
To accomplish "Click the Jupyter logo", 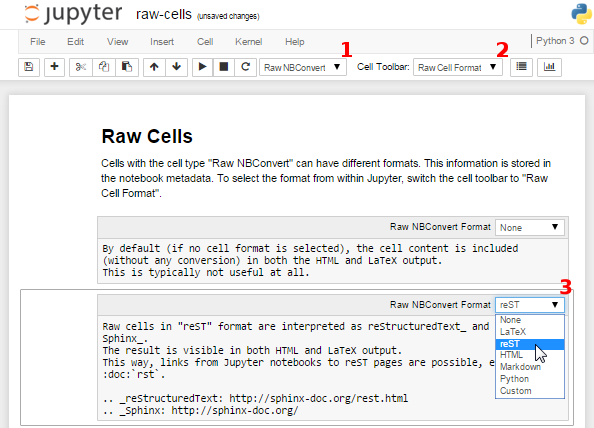I will coord(73,14).
